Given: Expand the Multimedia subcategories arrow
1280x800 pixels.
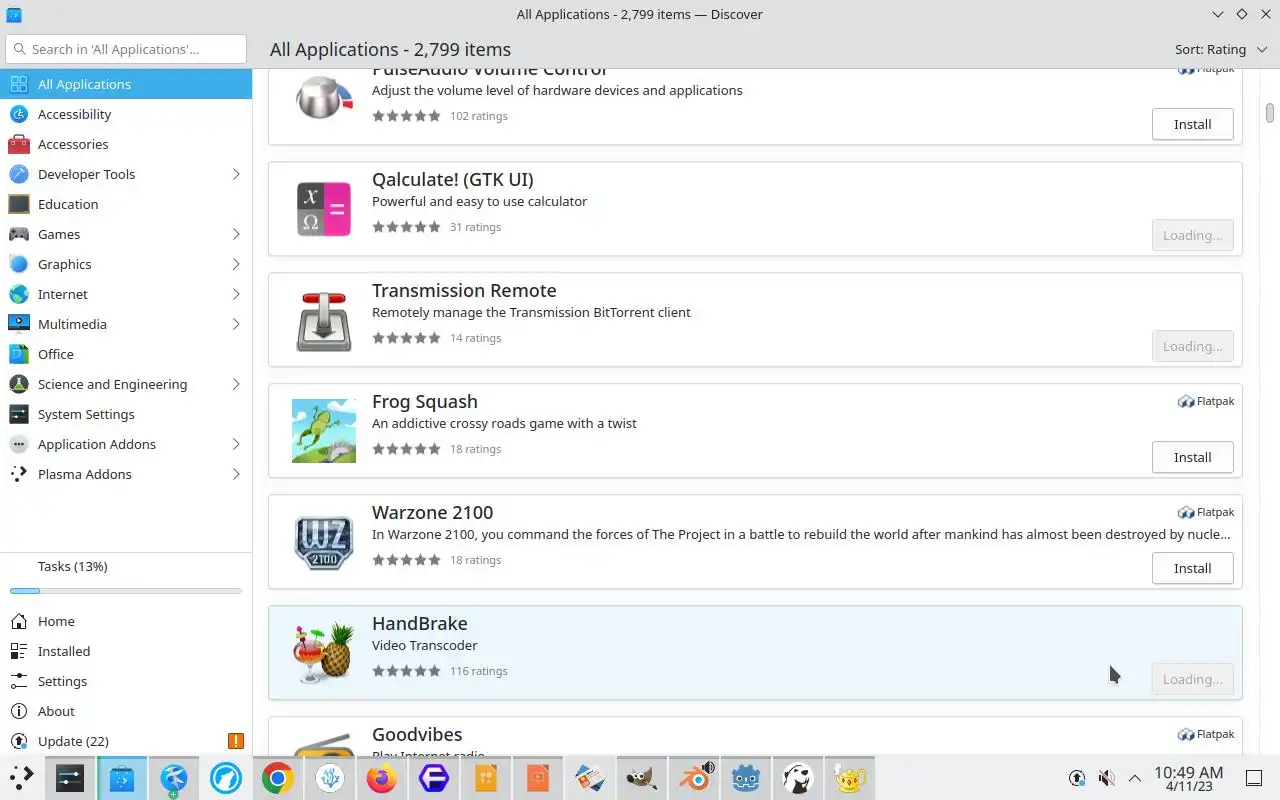Looking at the screenshot, I should pyautogui.click(x=236, y=324).
